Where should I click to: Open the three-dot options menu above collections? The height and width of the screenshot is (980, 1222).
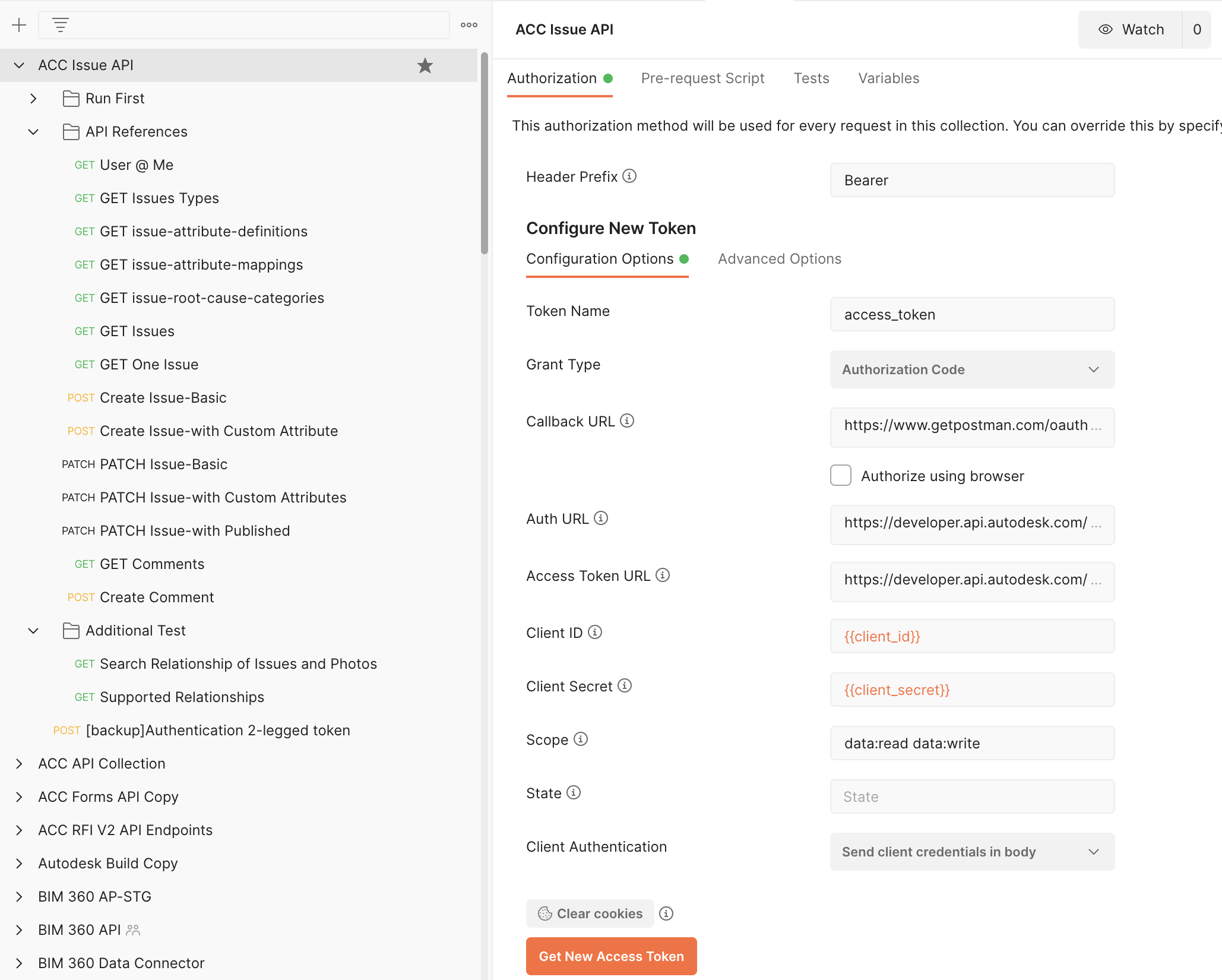pyautogui.click(x=468, y=25)
